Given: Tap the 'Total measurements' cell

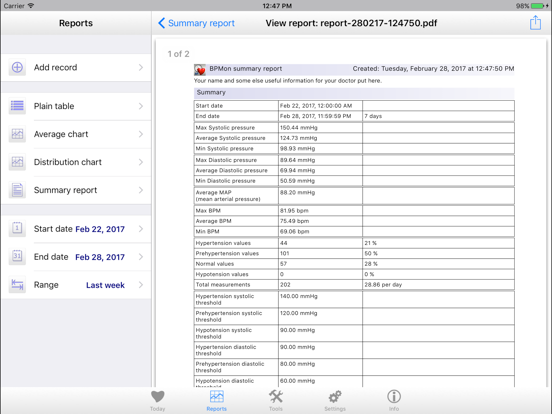Looking at the screenshot, I should click(236, 284).
